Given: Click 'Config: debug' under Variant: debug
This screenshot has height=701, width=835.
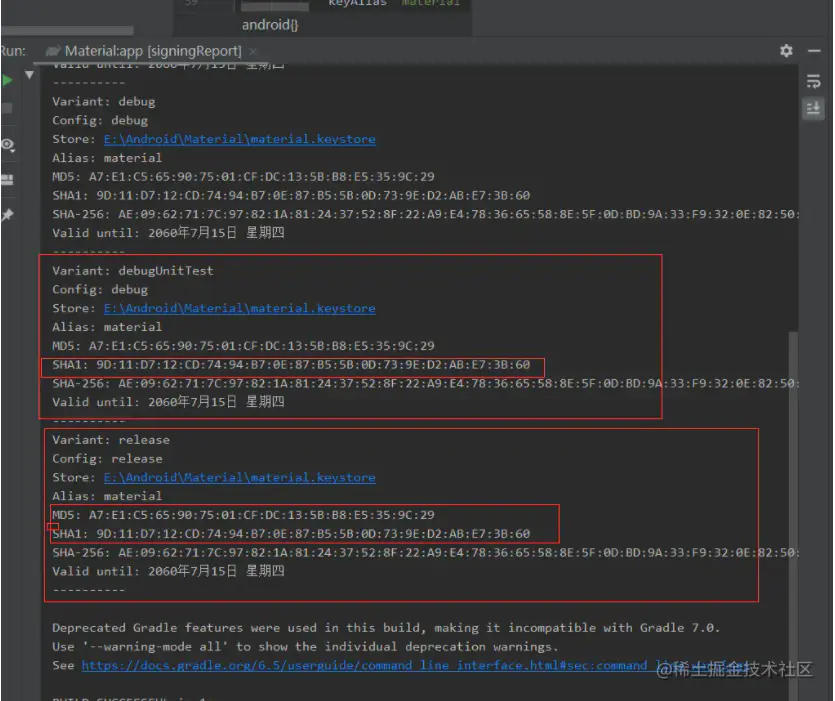Looking at the screenshot, I should pyautogui.click(x=100, y=120).
